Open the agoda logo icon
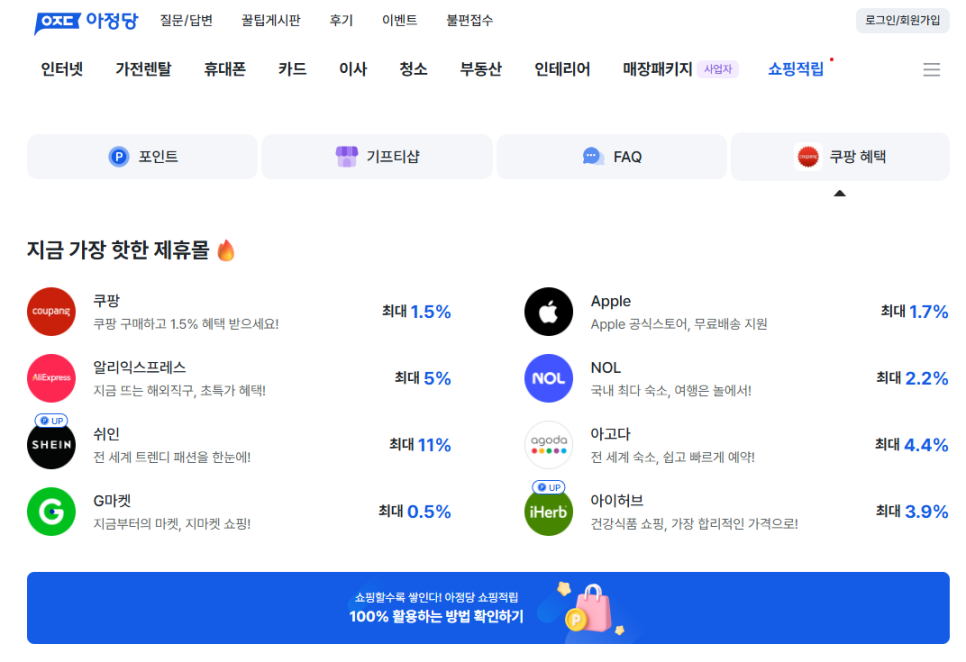Screen dimensions: 966x662 548,445
